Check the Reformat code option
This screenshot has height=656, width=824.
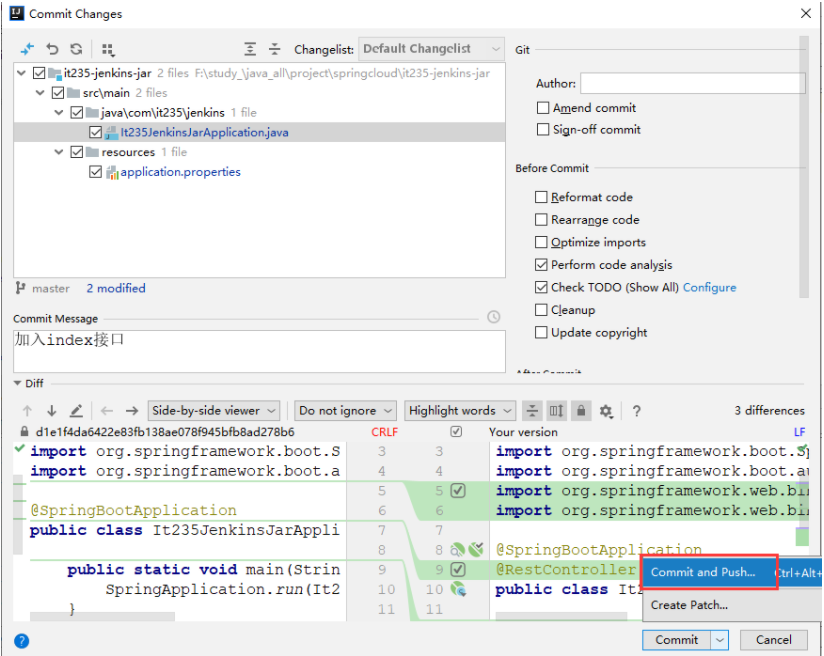(x=541, y=197)
